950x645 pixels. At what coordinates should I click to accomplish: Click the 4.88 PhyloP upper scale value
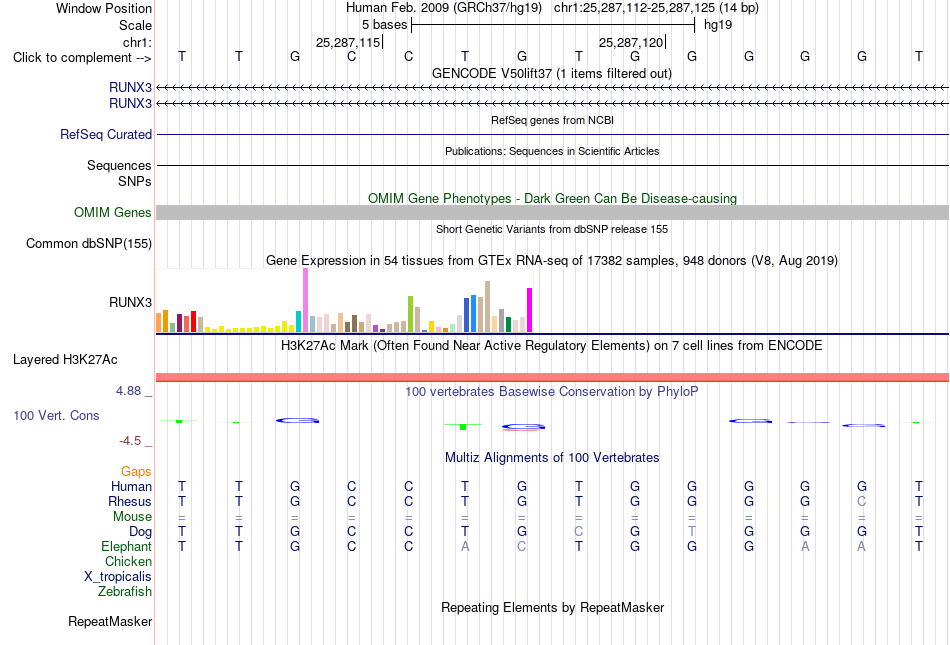tap(128, 391)
